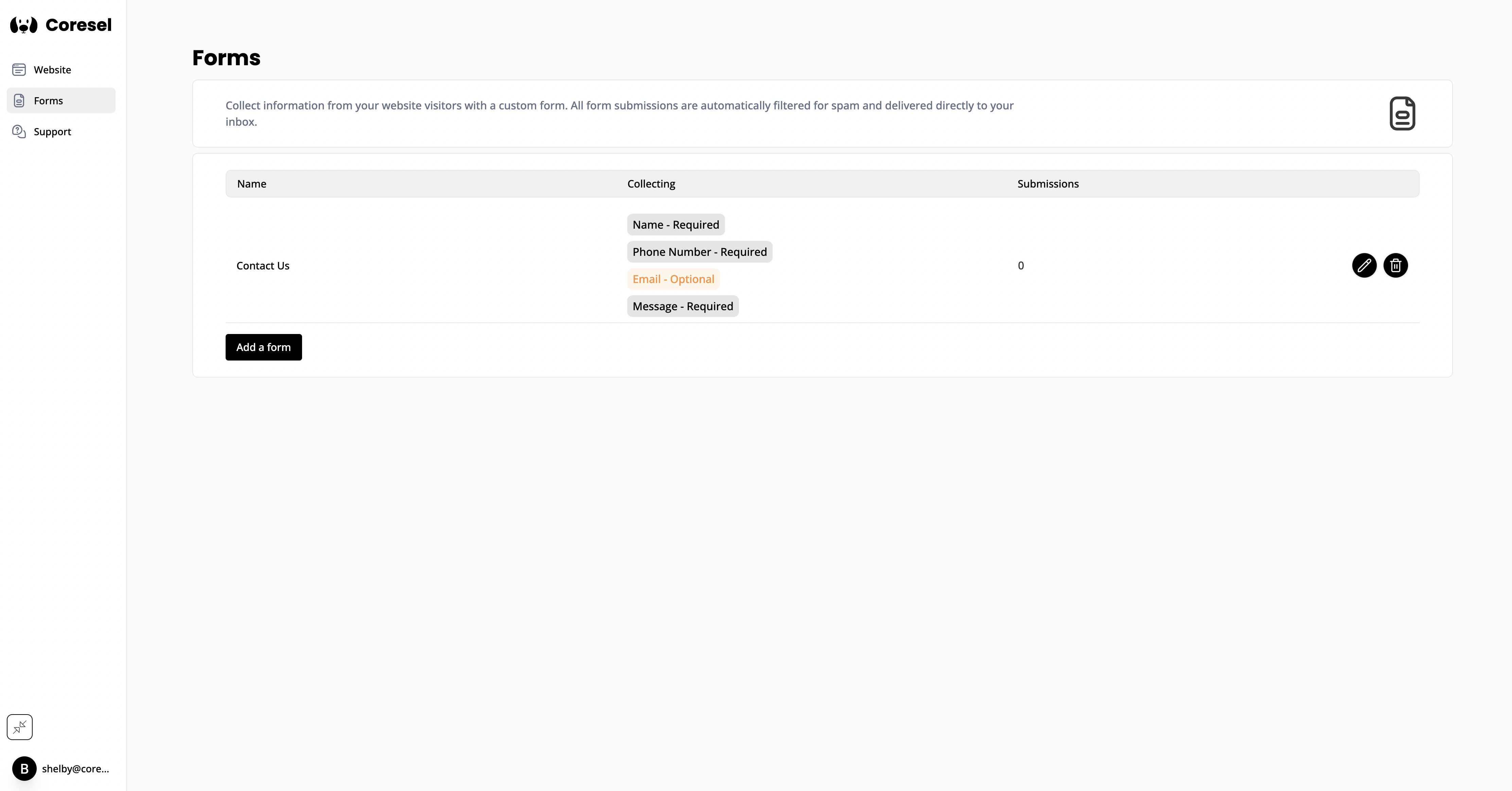Click the Phone Number - Required tag

coord(700,252)
